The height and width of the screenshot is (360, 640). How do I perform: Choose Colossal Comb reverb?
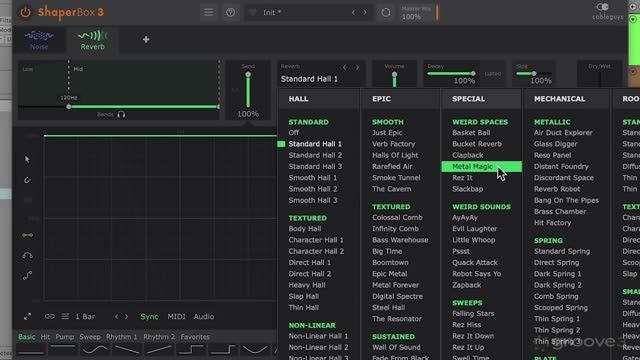pyautogui.click(x=397, y=218)
